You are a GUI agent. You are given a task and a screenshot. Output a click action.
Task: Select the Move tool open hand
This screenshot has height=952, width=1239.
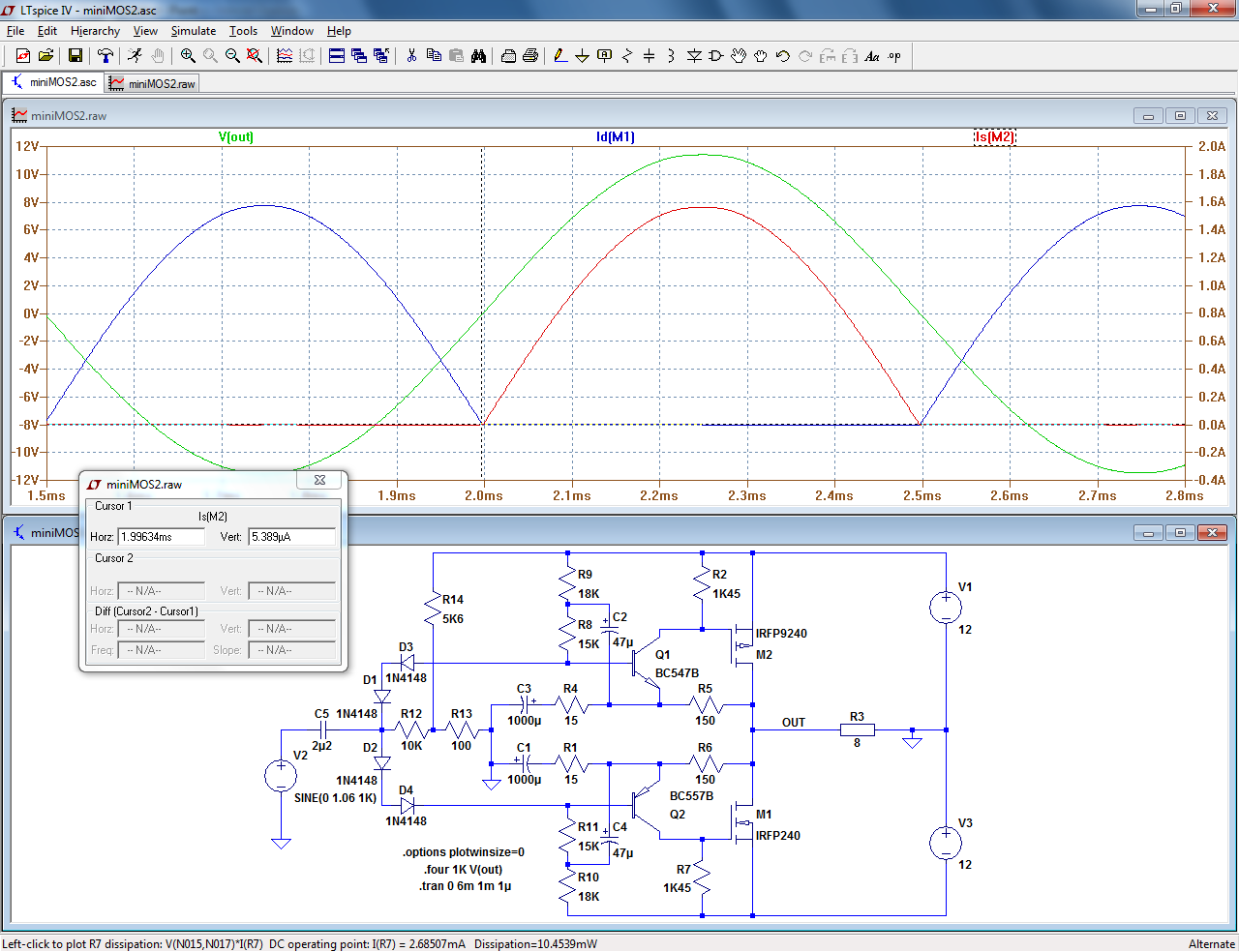pos(739,56)
